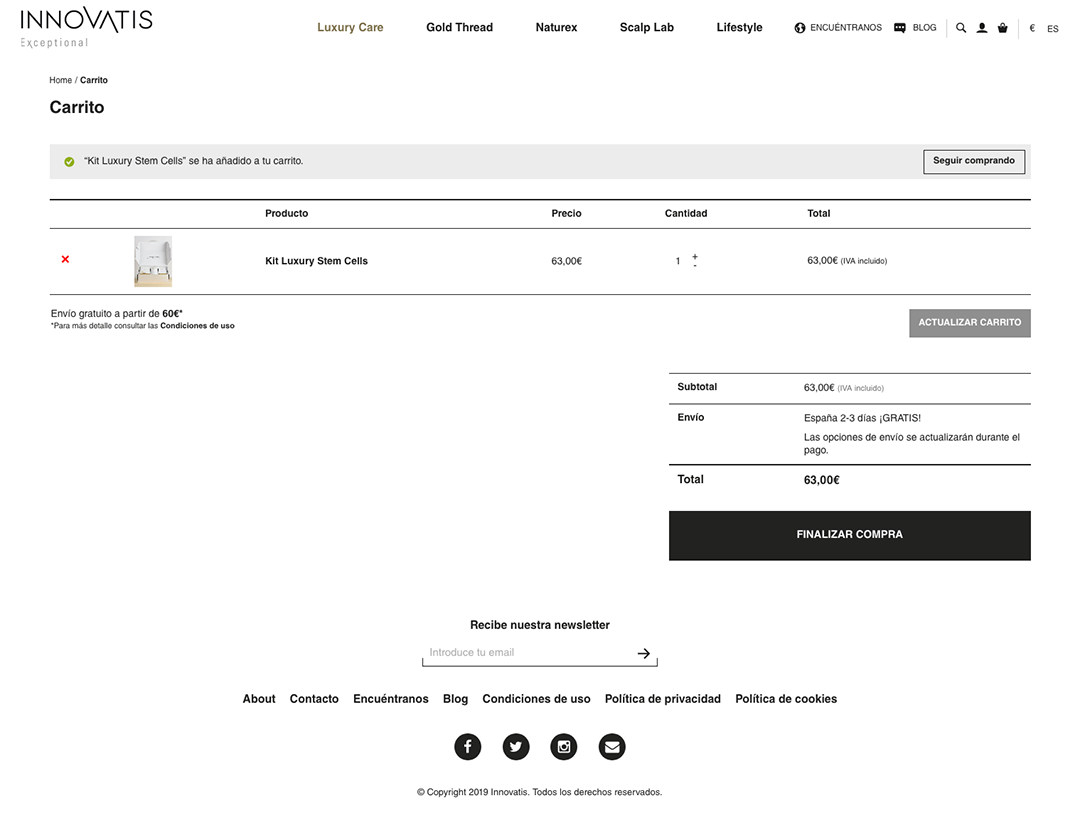Open the Luxury Care menu

click(x=350, y=28)
